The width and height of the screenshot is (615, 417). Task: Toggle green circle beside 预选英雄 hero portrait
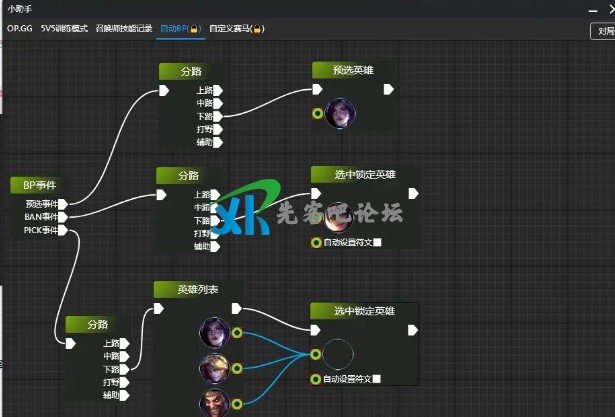tap(317, 113)
